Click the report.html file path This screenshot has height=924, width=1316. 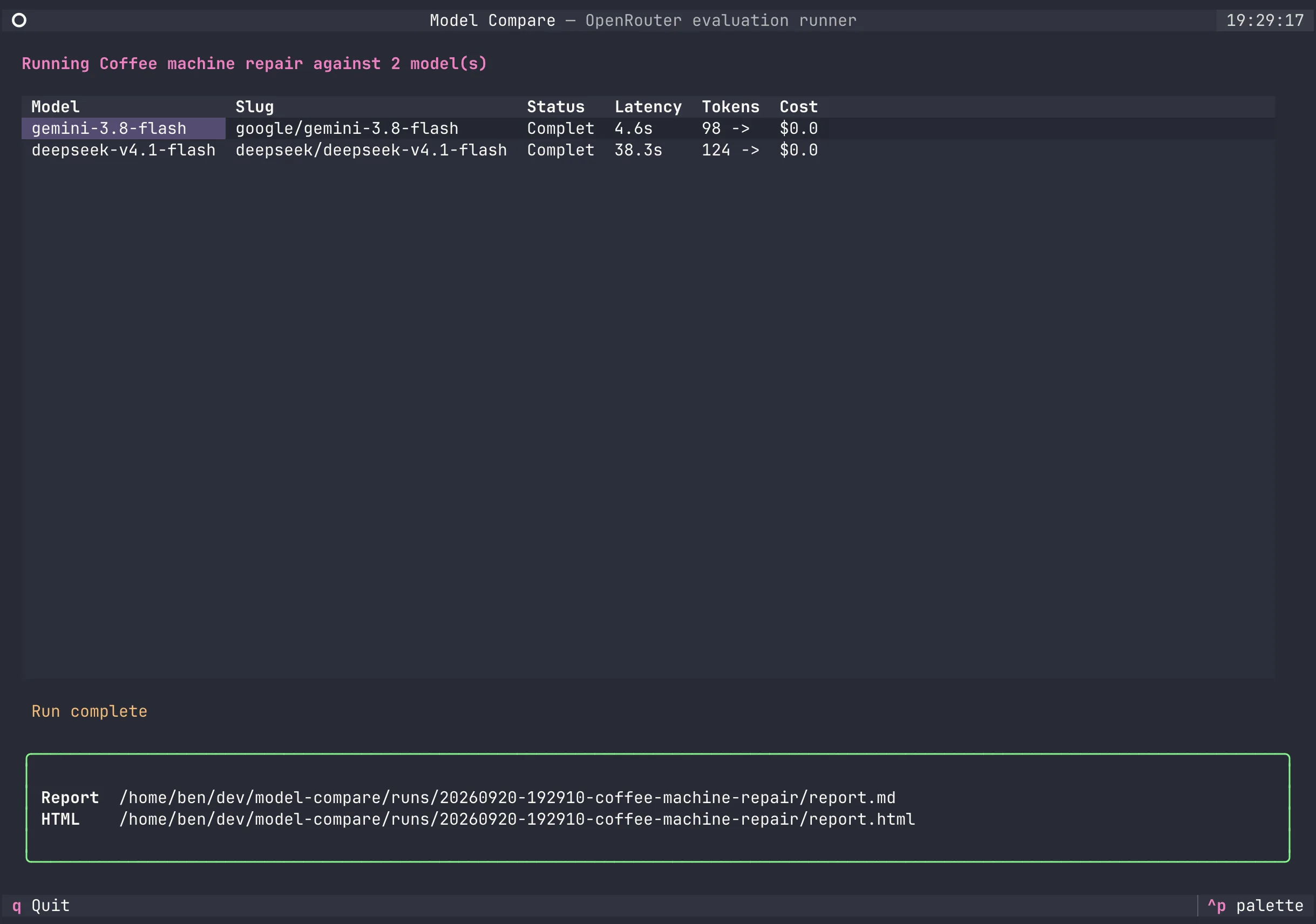point(517,819)
